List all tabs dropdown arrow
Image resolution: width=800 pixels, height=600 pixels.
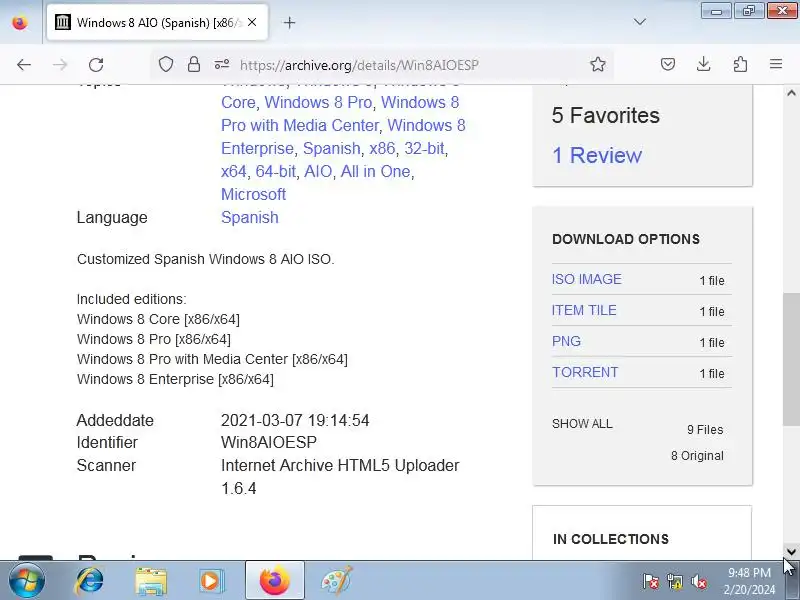click(640, 22)
